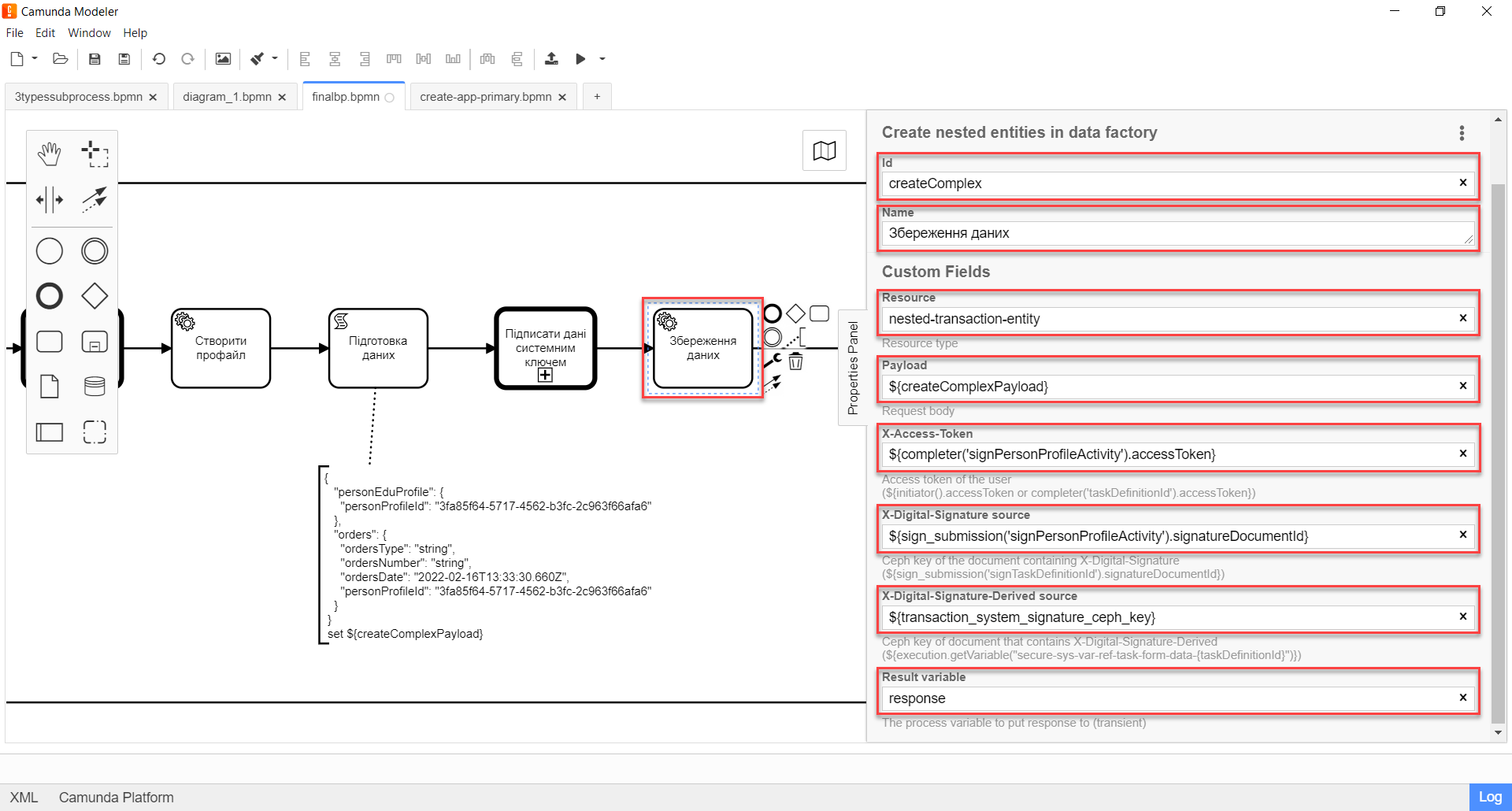Create an expanded Subprocess from palette
The image size is (1512, 811).
(x=94, y=342)
